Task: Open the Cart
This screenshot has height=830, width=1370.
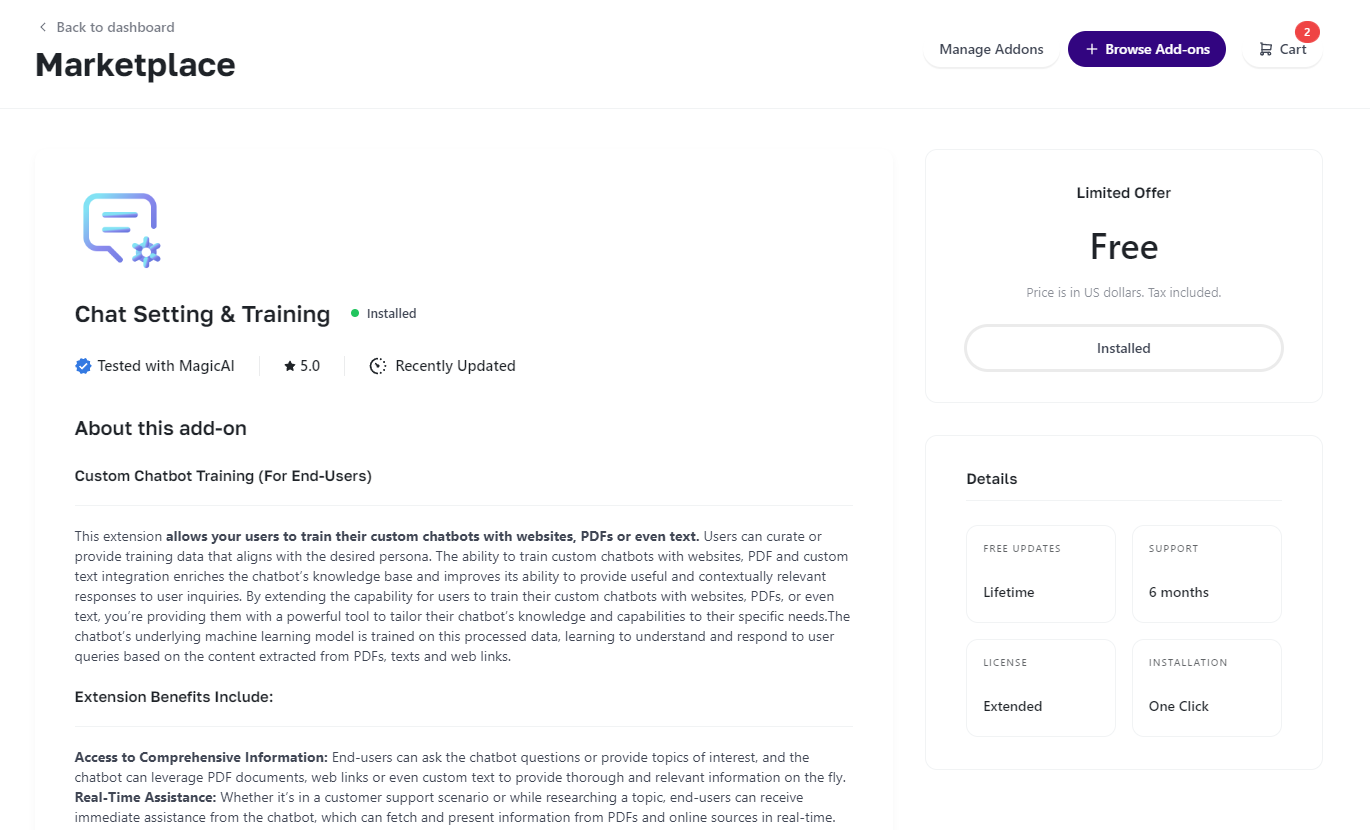Action: pyautogui.click(x=1282, y=49)
